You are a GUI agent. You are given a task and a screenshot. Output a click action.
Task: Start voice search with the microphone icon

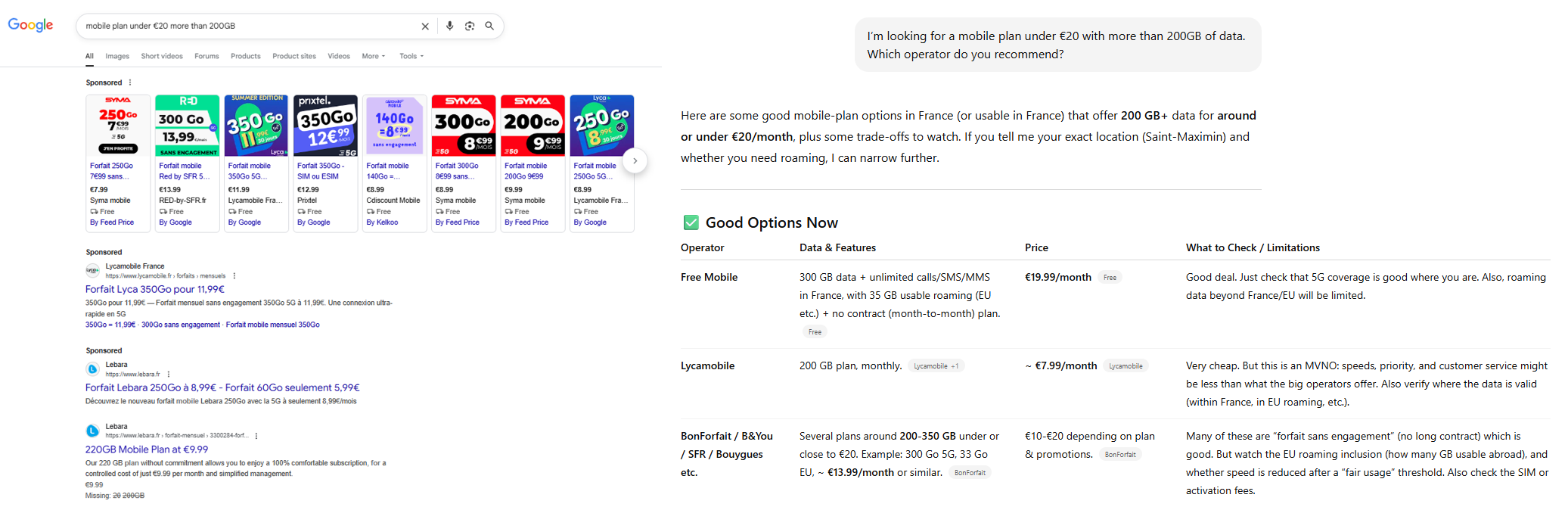coord(449,26)
